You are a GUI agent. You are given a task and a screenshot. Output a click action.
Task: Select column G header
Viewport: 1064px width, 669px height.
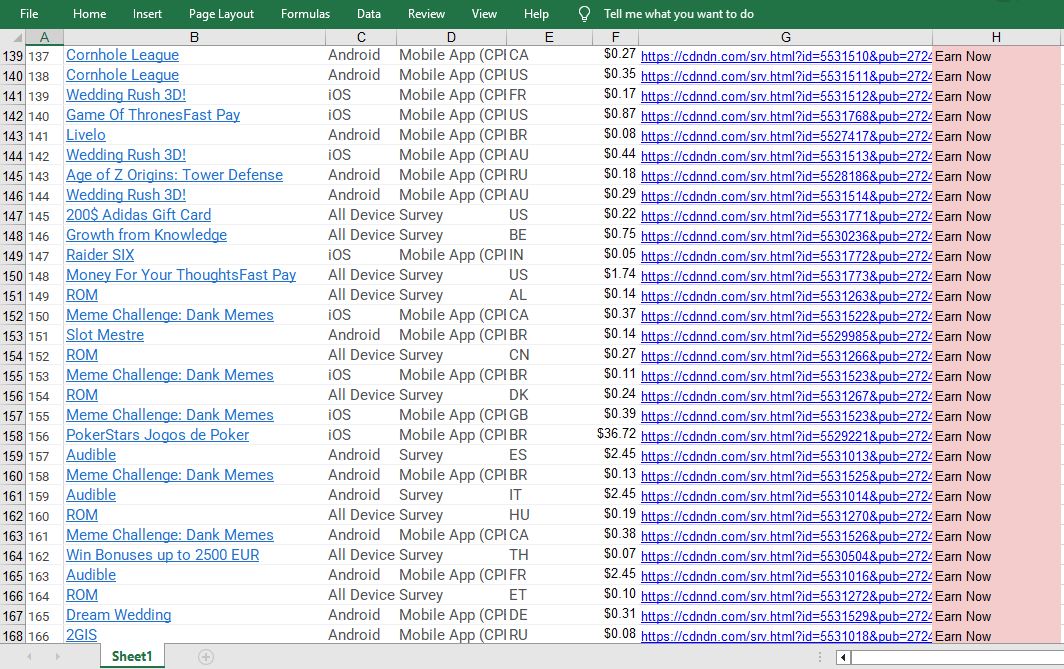pyautogui.click(x=786, y=37)
